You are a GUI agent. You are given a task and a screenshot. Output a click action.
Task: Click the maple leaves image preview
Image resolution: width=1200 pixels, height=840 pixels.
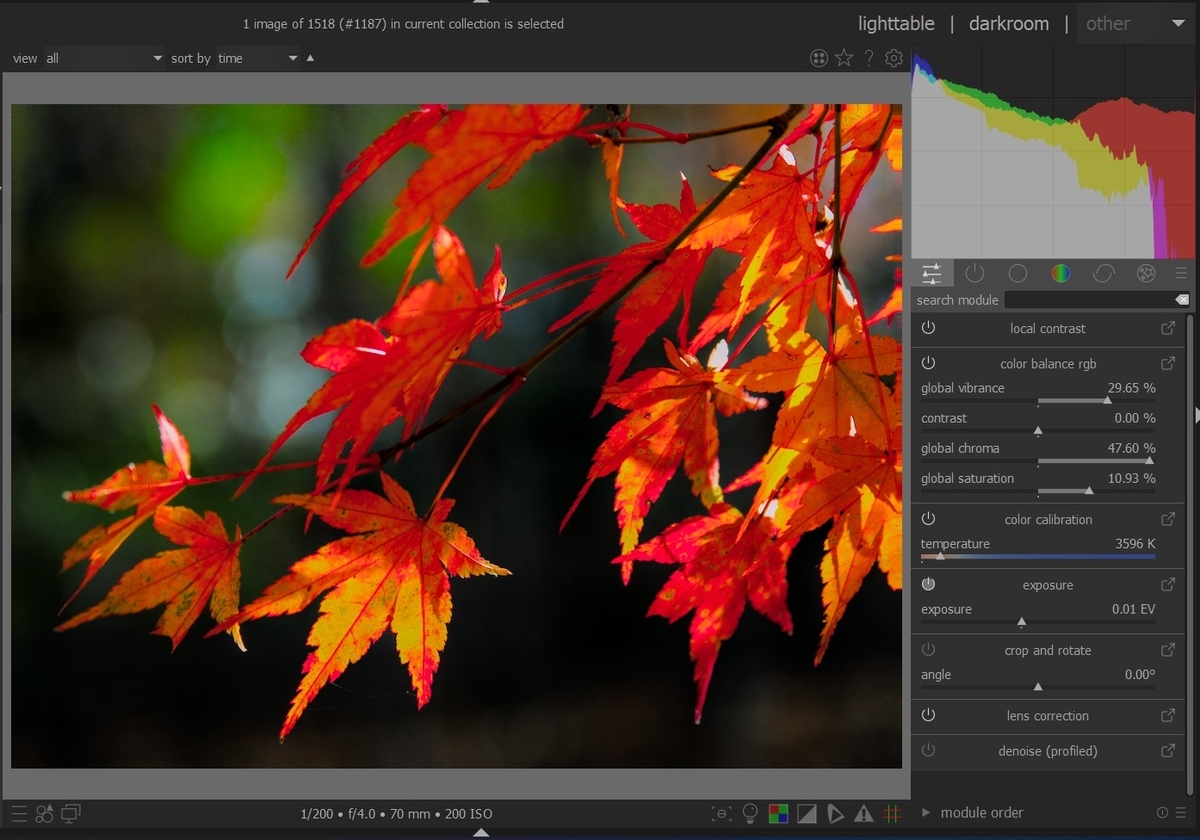pos(456,436)
